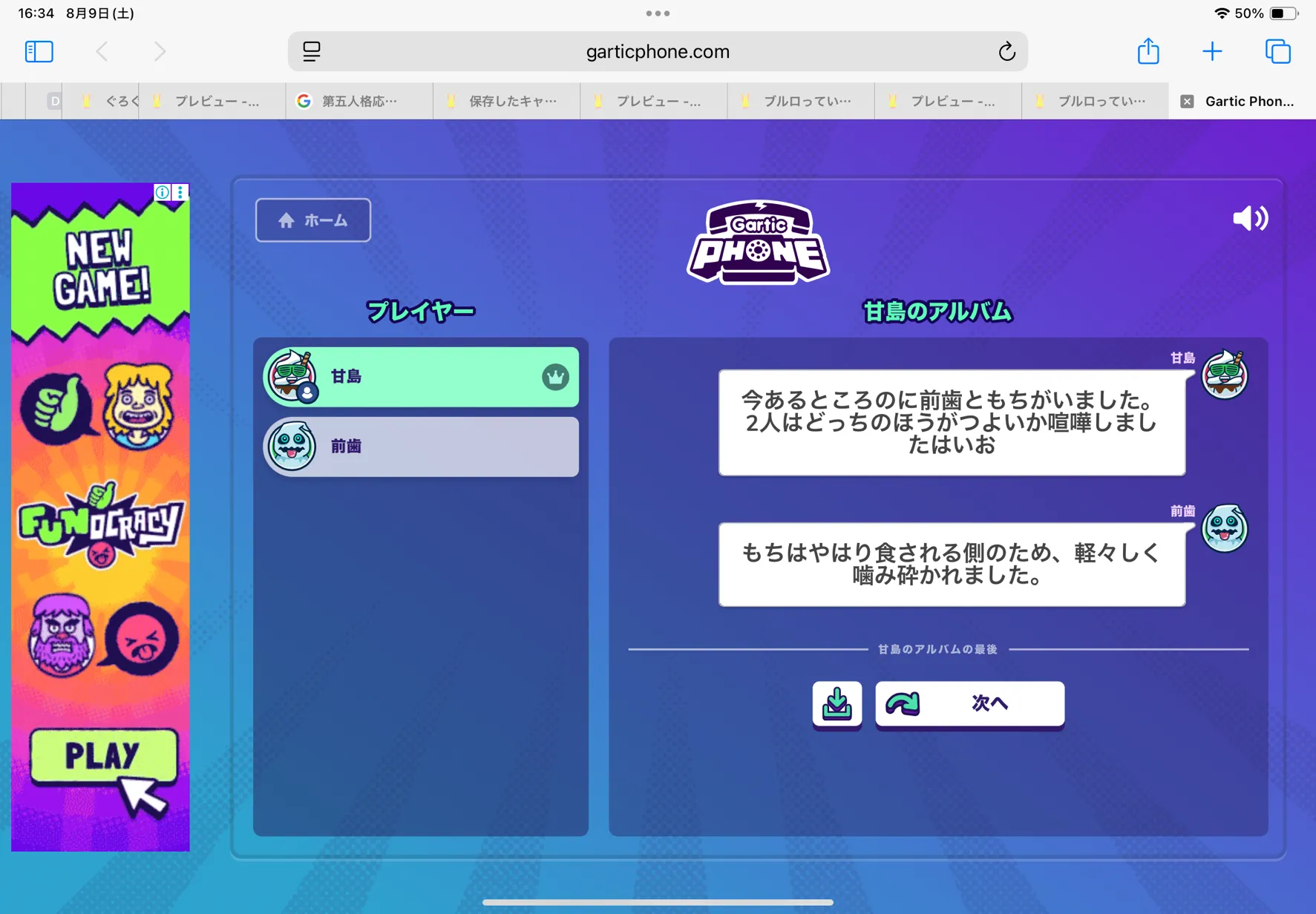Tap 前歯's avatar beside the second message
This screenshot has width=1316, height=914.
tap(1224, 527)
